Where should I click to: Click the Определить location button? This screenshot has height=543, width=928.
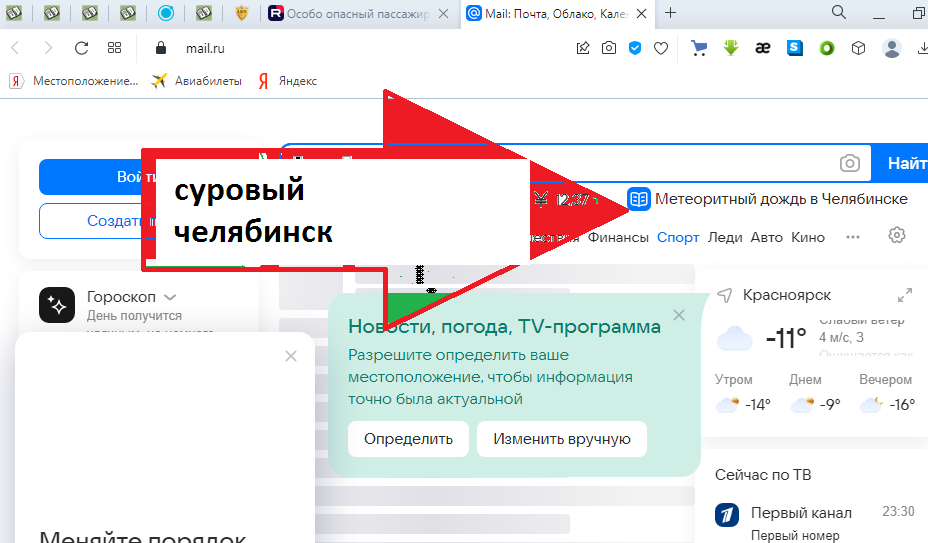coord(408,439)
